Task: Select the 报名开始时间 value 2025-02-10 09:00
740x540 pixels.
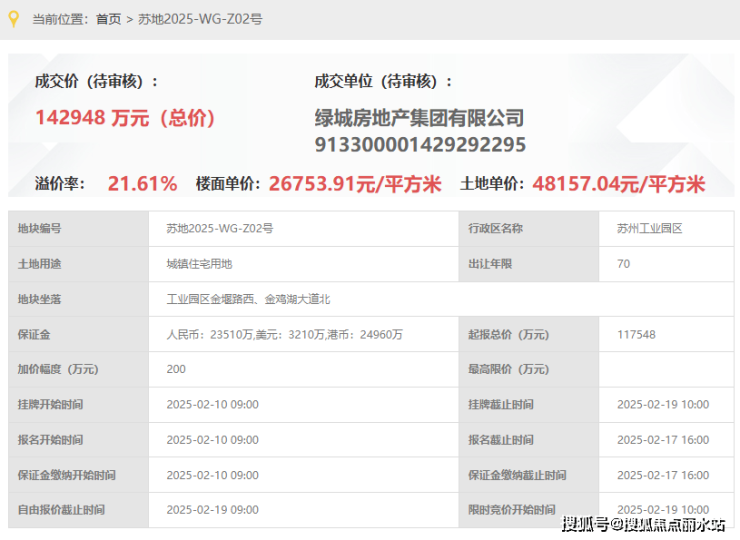Action: 212,440
